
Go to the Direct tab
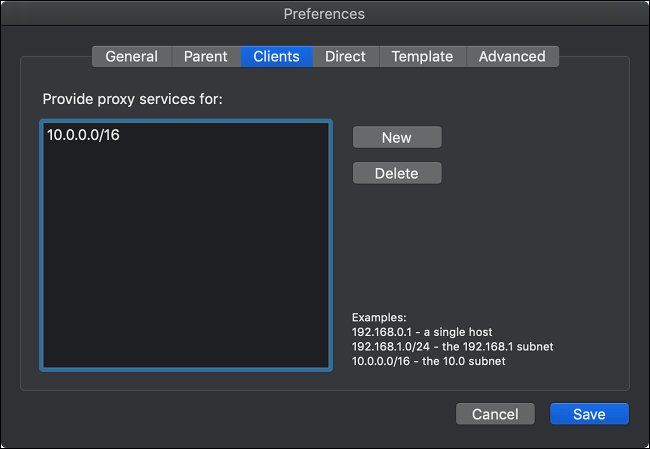click(x=345, y=57)
